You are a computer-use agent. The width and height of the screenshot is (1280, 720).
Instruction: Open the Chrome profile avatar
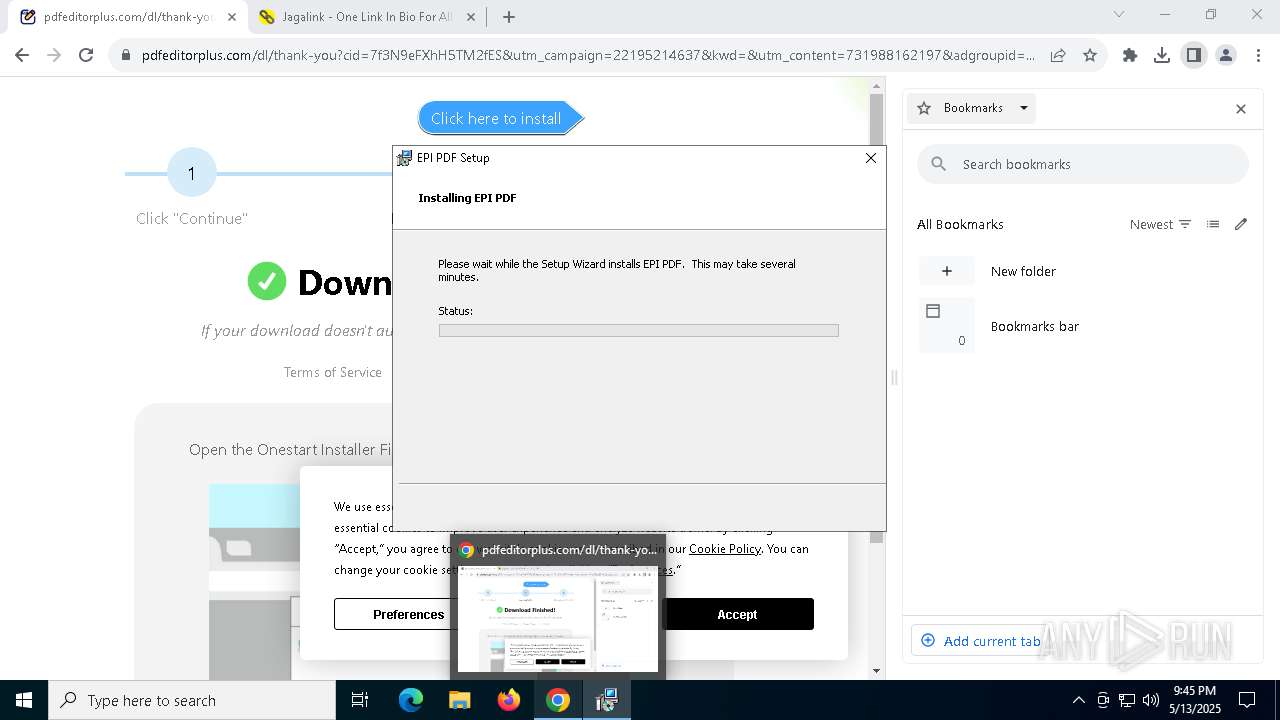(x=1226, y=56)
